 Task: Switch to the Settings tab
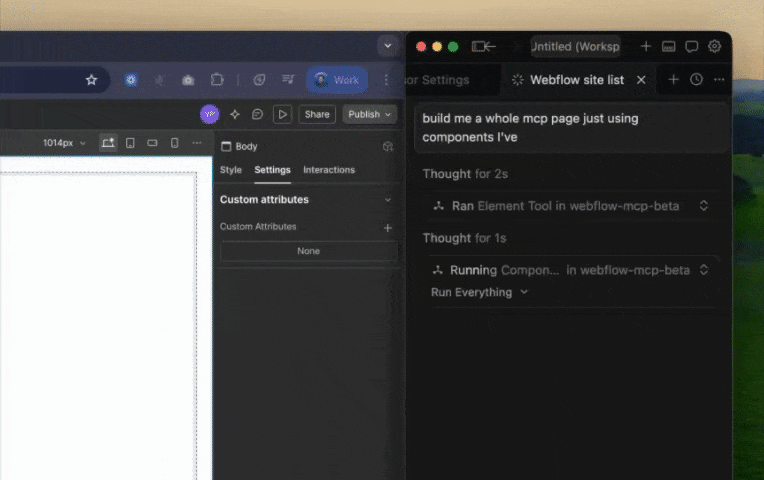pyautogui.click(x=272, y=170)
